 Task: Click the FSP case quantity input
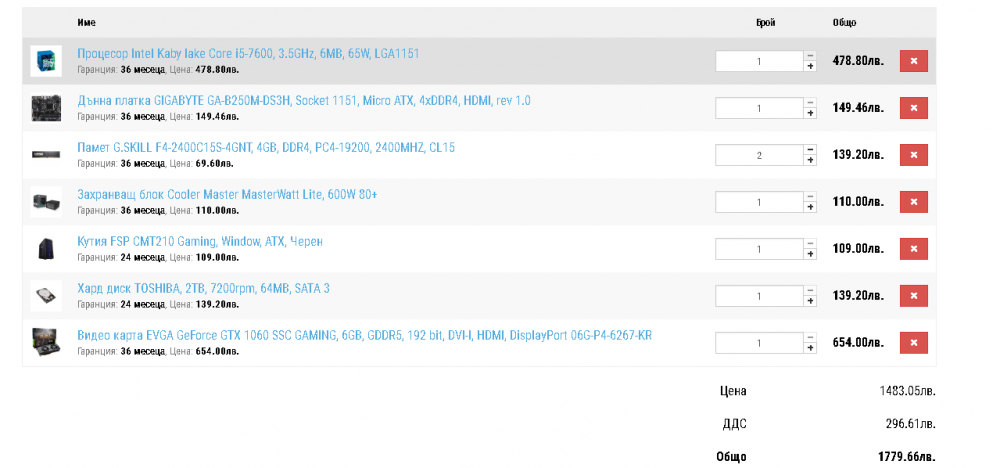tap(759, 249)
